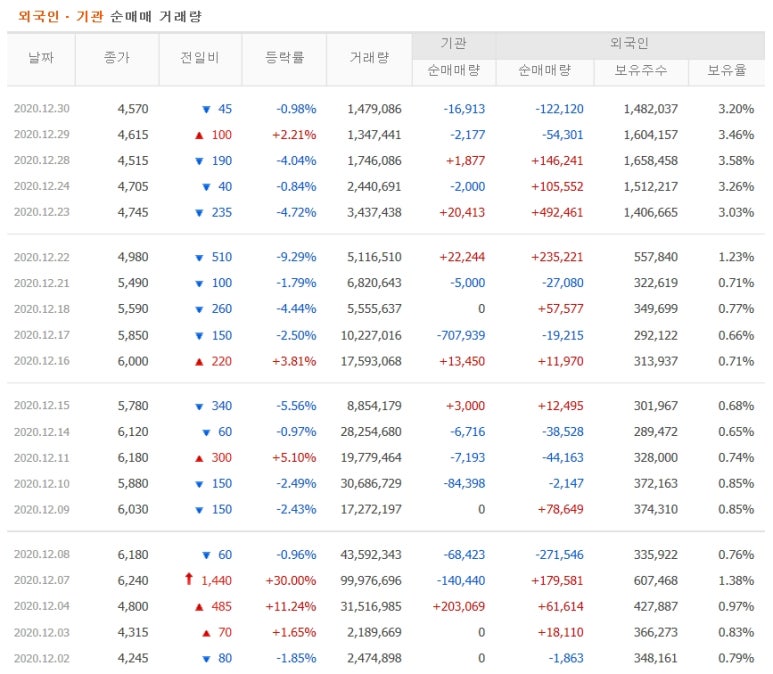Image resolution: width=773 pixels, height=674 pixels.
Task: Click the trading volume 30,686,729
Action: pyautogui.click(x=371, y=484)
